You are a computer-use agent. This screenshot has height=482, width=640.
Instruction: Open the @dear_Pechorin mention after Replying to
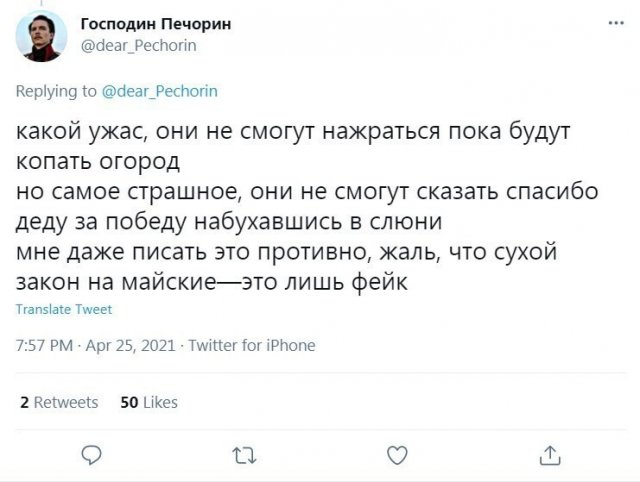click(x=160, y=90)
